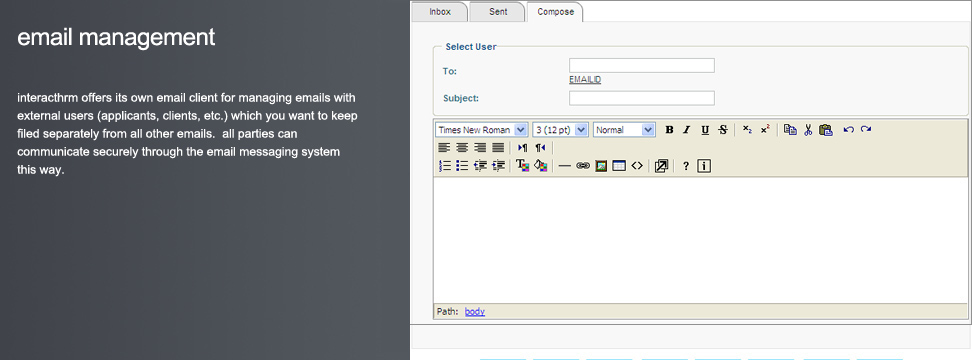Image resolution: width=972 pixels, height=360 pixels.
Task: Click the Paste clipboard icon
Action: click(x=826, y=130)
